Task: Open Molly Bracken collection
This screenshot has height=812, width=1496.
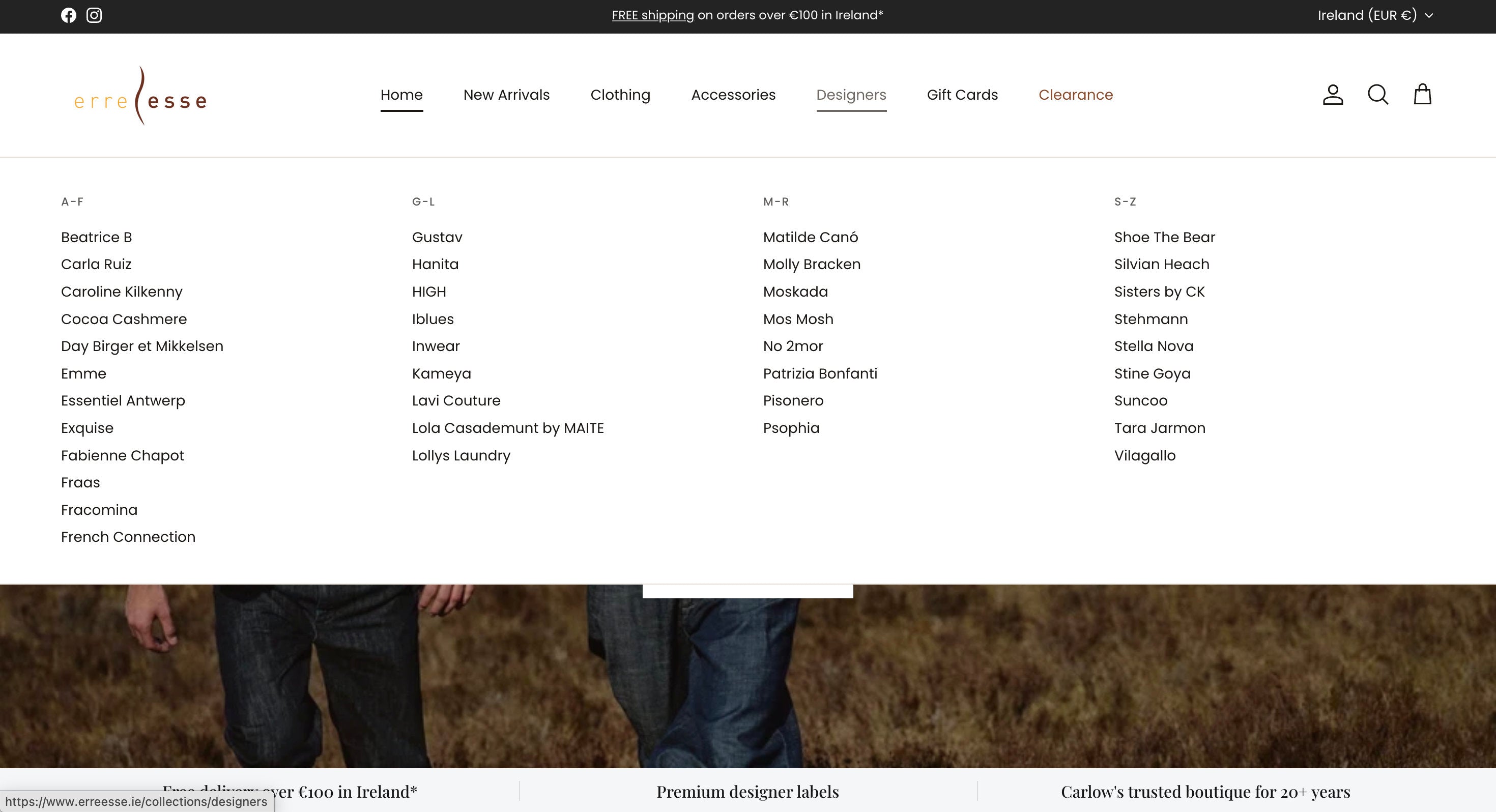Action: (811, 264)
